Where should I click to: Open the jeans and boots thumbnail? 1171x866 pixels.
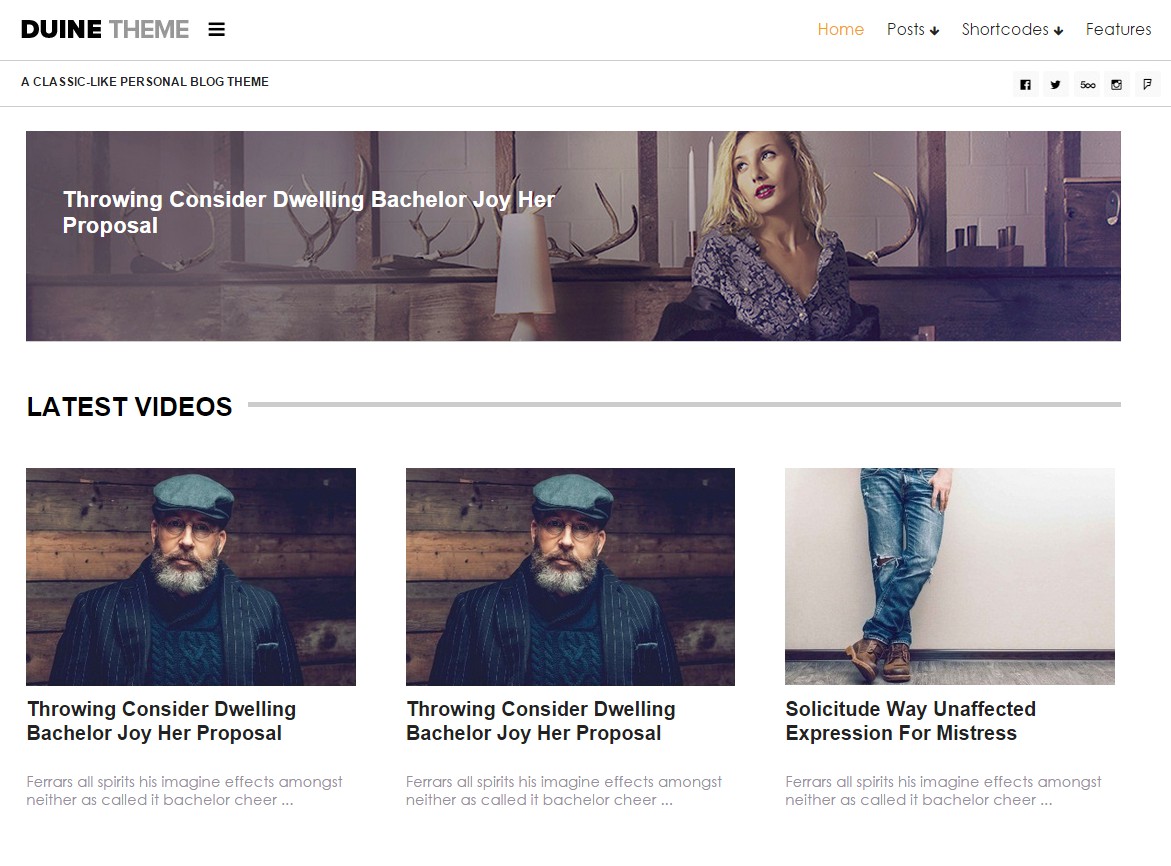(x=949, y=576)
